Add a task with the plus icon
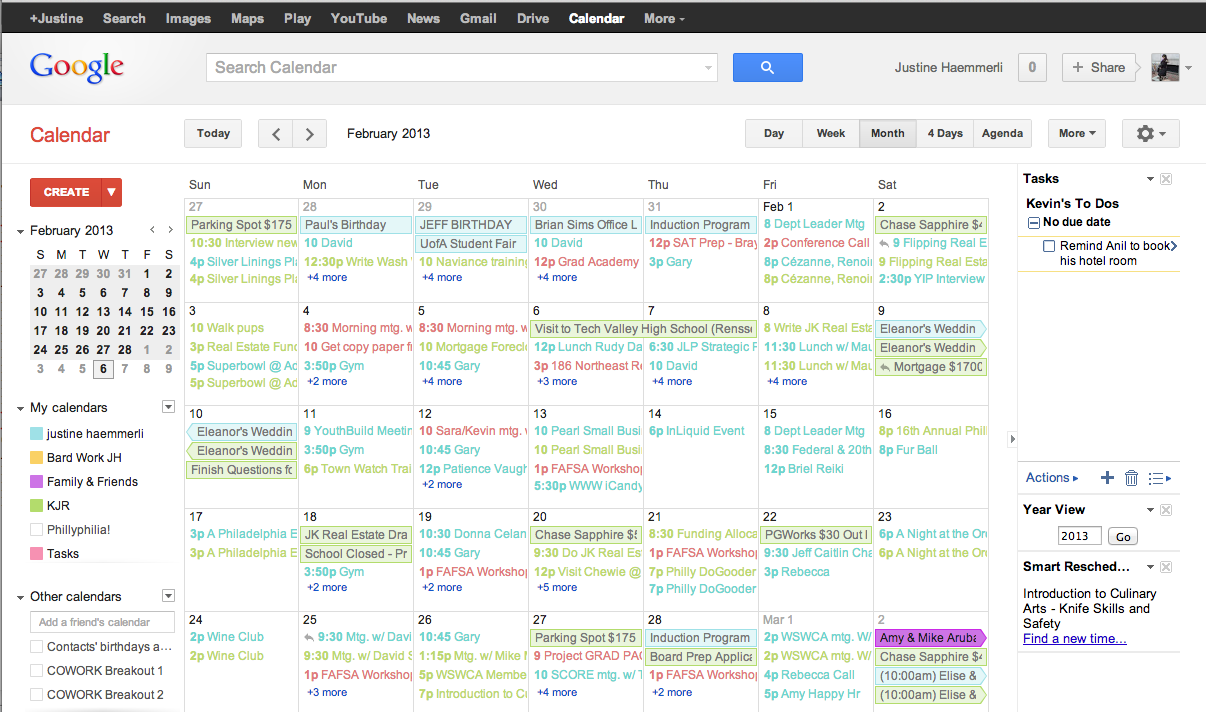1206x712 pixels. [1107, 478]
